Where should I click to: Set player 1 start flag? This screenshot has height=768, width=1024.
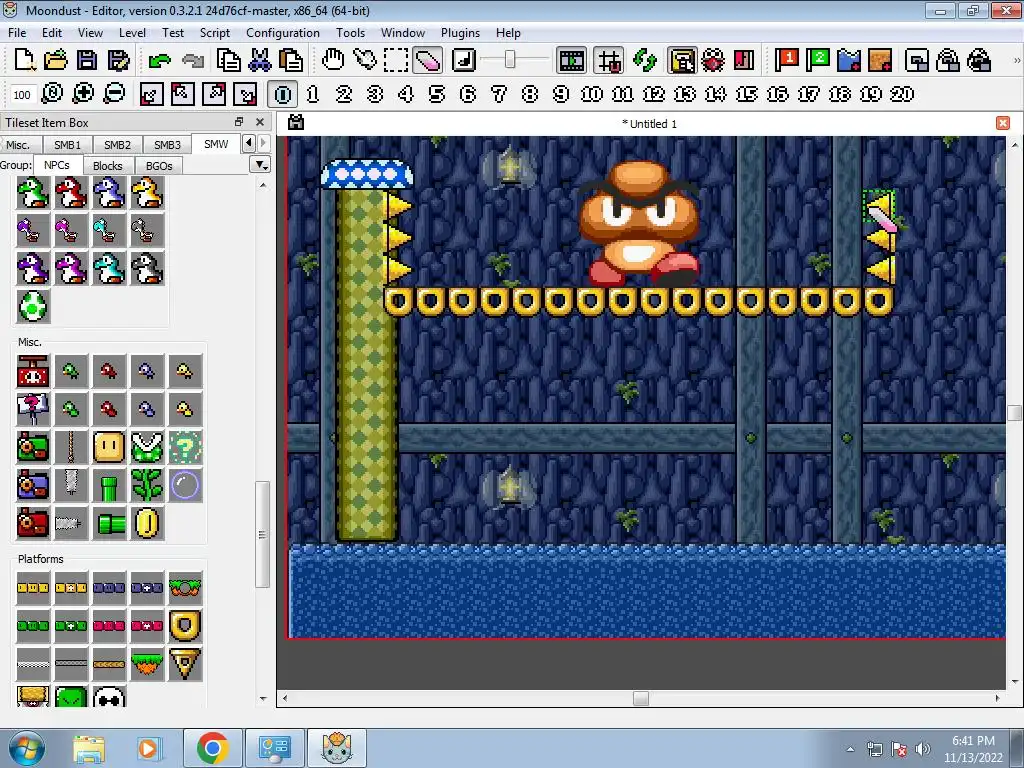pyautogui.click(x=786, y=60)
